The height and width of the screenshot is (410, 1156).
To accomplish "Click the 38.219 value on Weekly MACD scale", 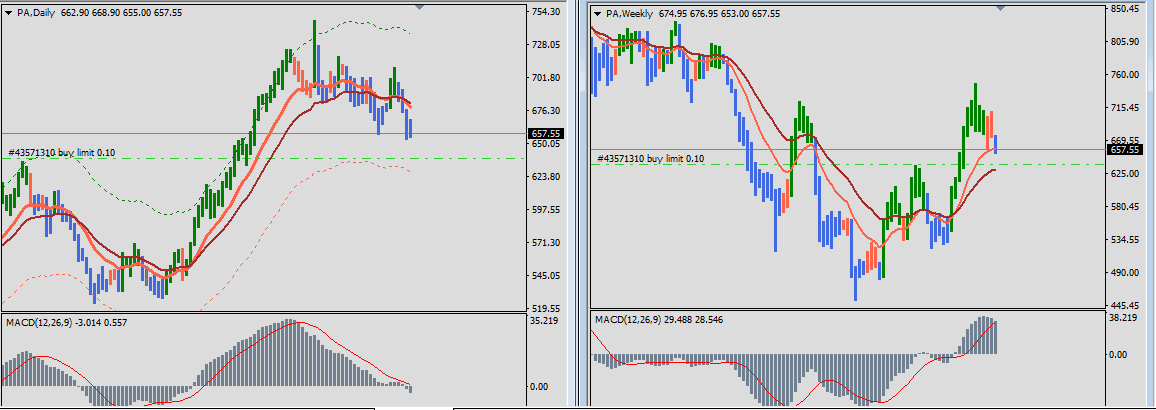I will tap(1122, 318).
